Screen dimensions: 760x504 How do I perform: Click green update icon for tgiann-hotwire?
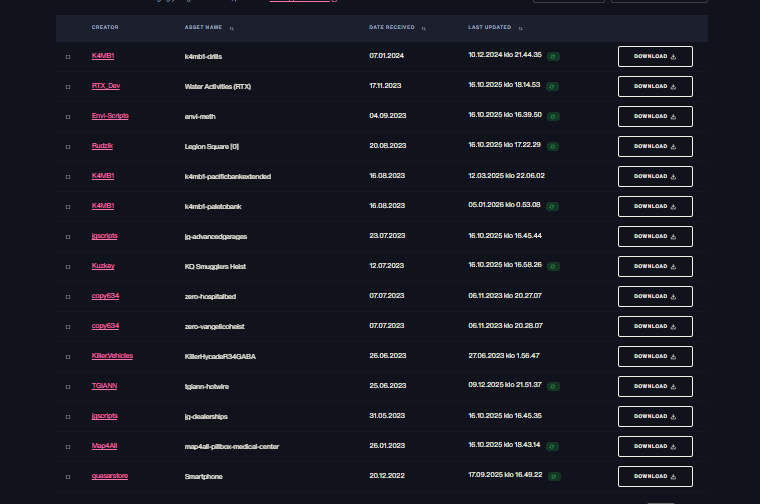pyautogui.click(x=553, y=387)
